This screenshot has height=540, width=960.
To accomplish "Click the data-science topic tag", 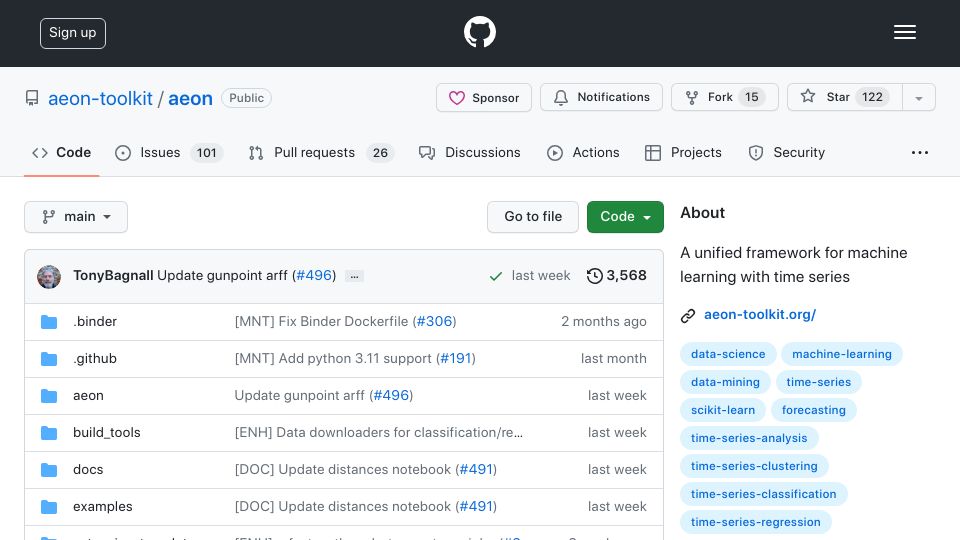I will (728, 354).
